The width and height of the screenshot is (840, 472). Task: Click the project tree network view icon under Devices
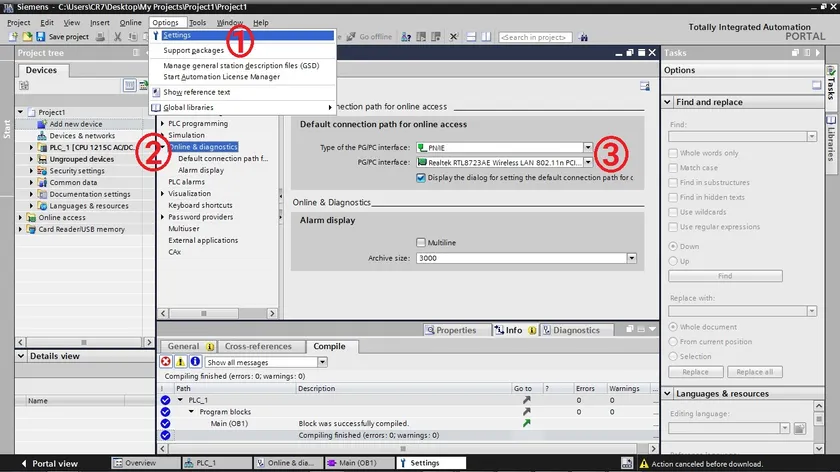(x=24, y=86)
